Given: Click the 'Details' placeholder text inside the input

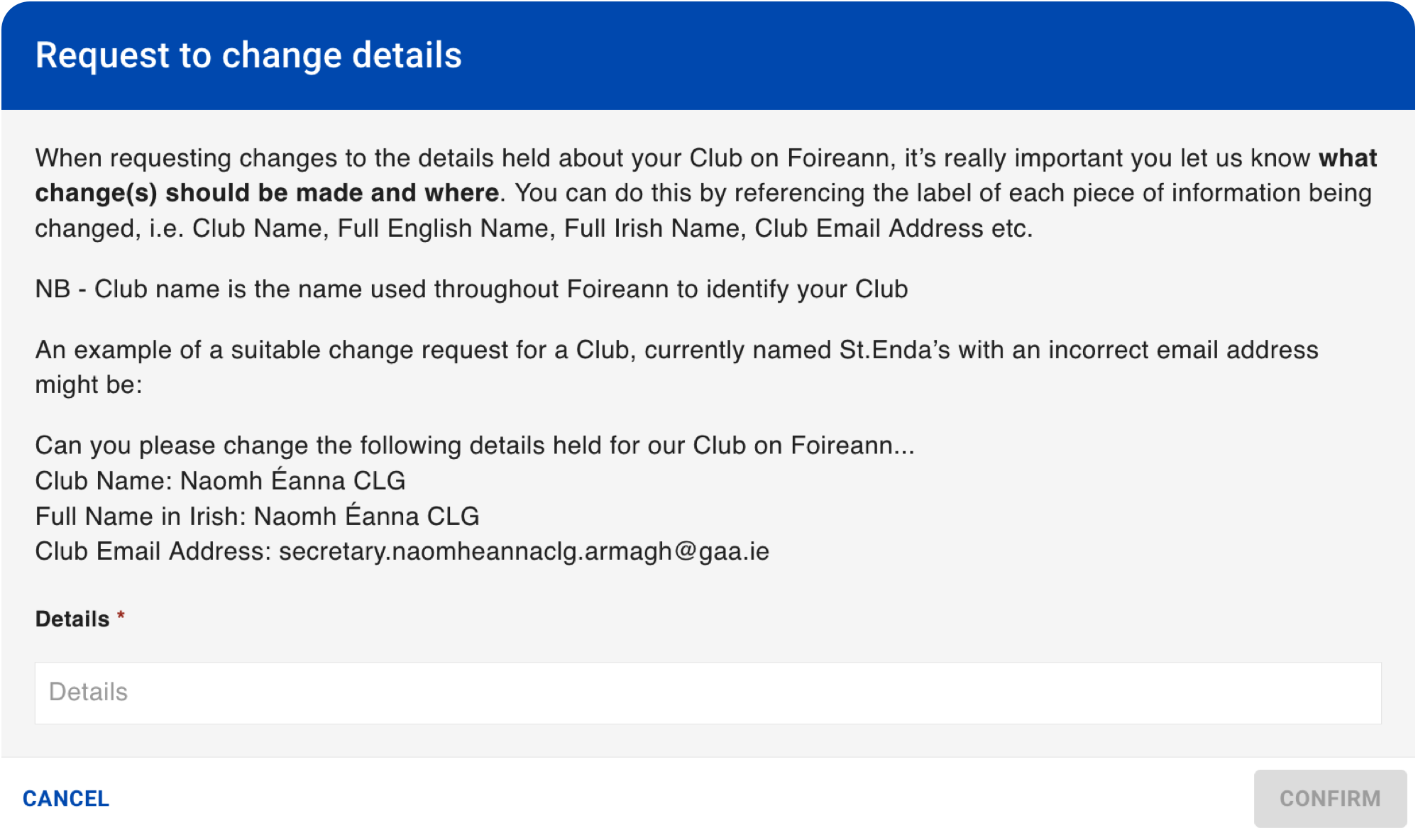Looking at the screenshot, I should pyautogui.click(x=88, y=692).
